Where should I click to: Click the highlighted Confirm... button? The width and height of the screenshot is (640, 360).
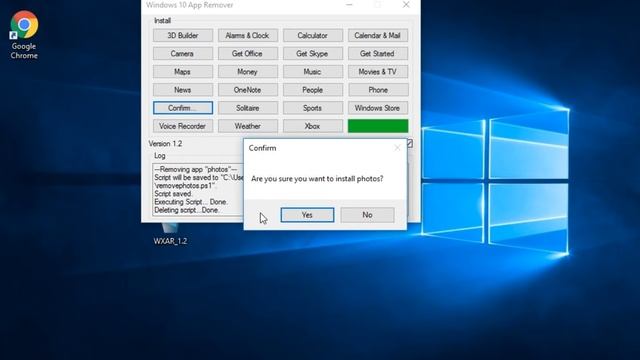[x=183, y=108]
